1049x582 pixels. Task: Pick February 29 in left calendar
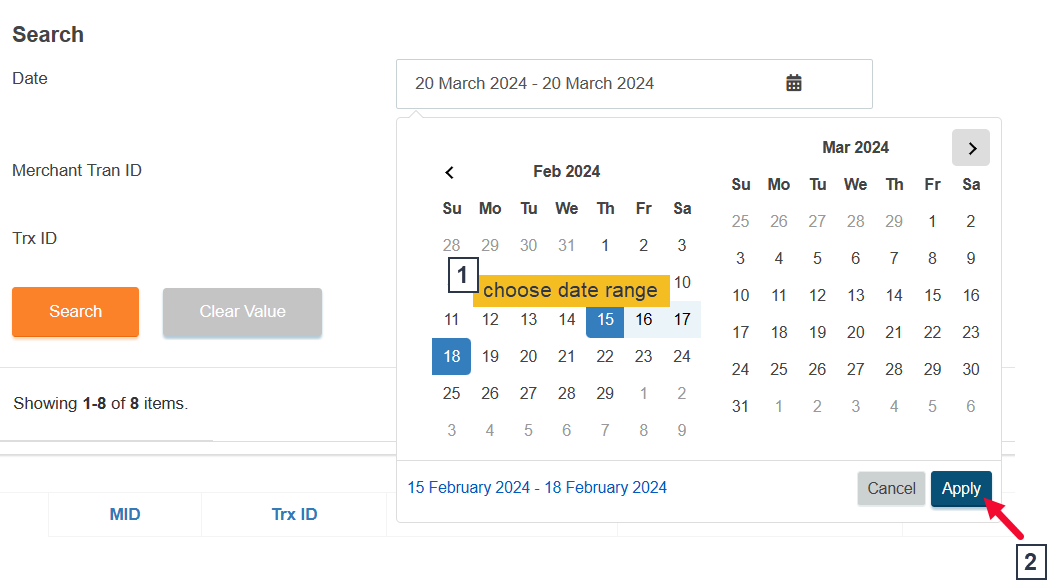(x=605, y=394)
